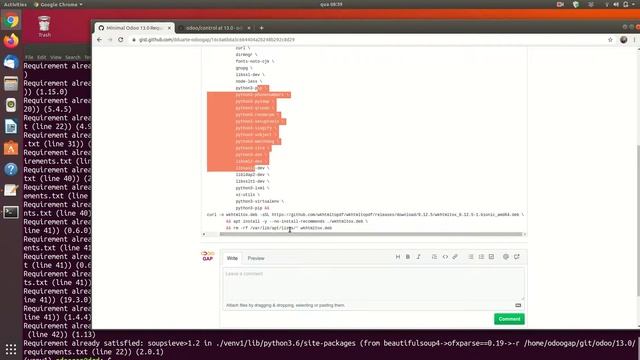Open the Google Chrome app menu dropdown
Viewport: 640px width, 360px height.
click(58, 4)
